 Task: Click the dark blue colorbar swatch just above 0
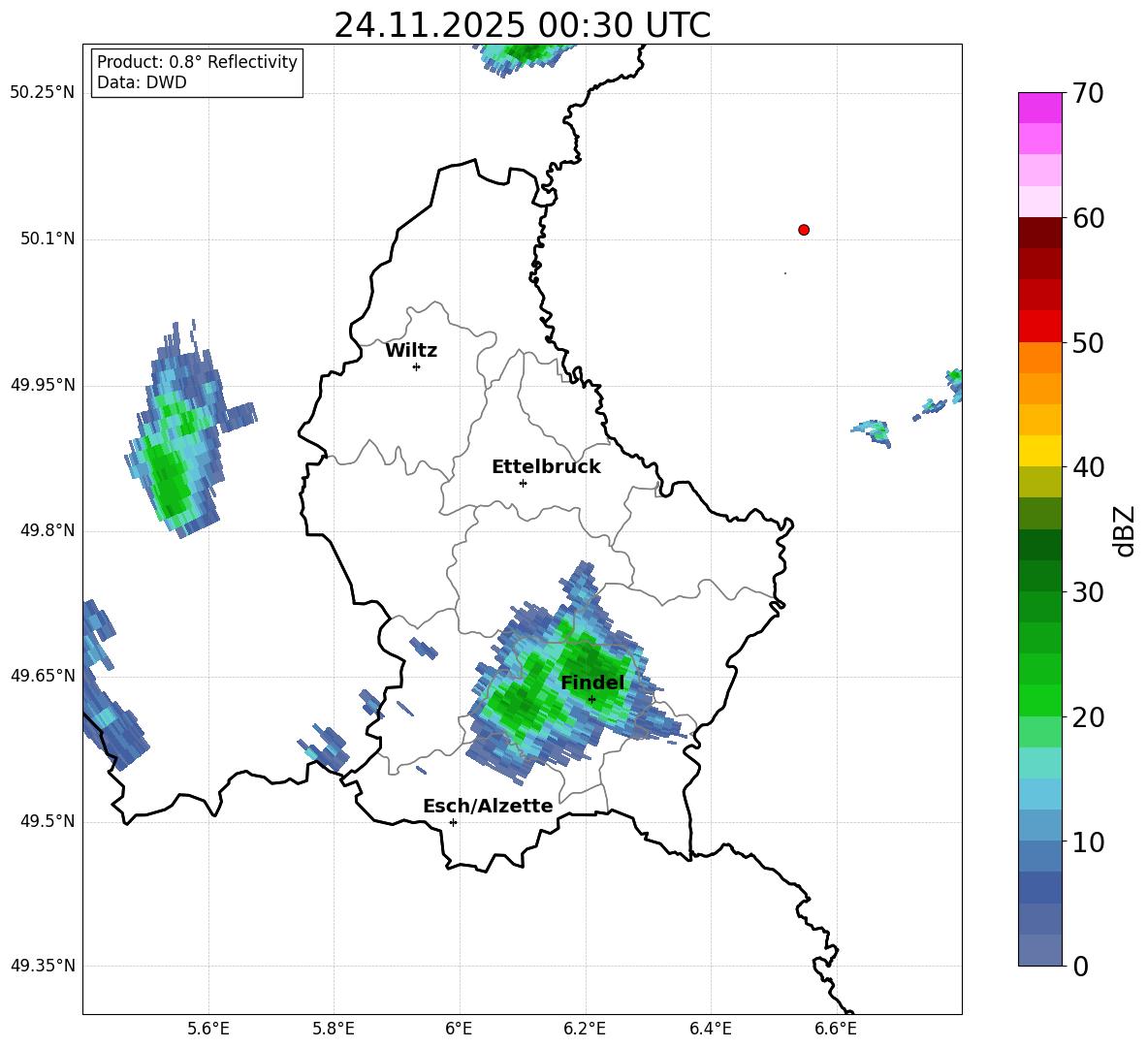[x=1039, y=950]
